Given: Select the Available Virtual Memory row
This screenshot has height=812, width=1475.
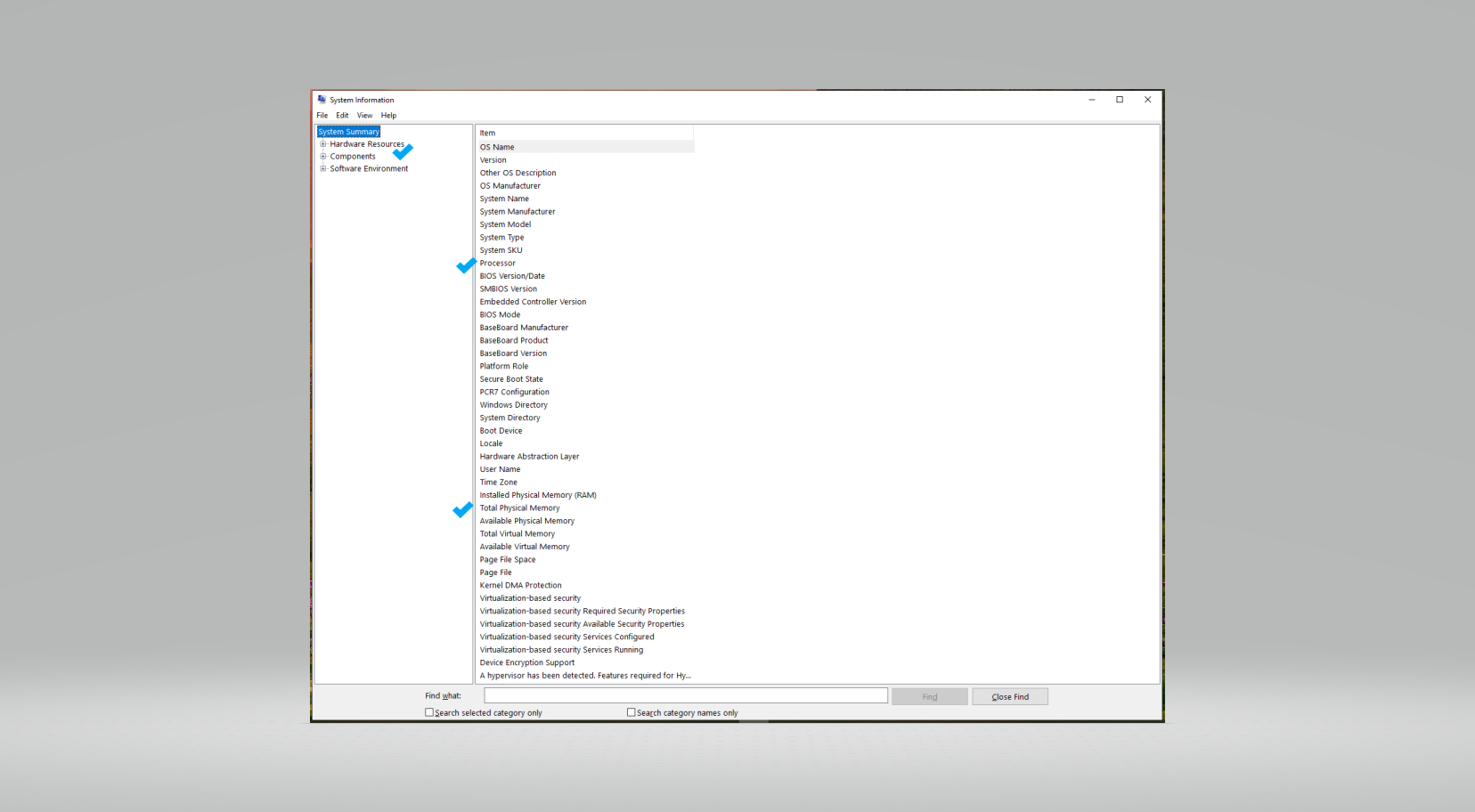Looking at the screenshot, I should point(585,548).
